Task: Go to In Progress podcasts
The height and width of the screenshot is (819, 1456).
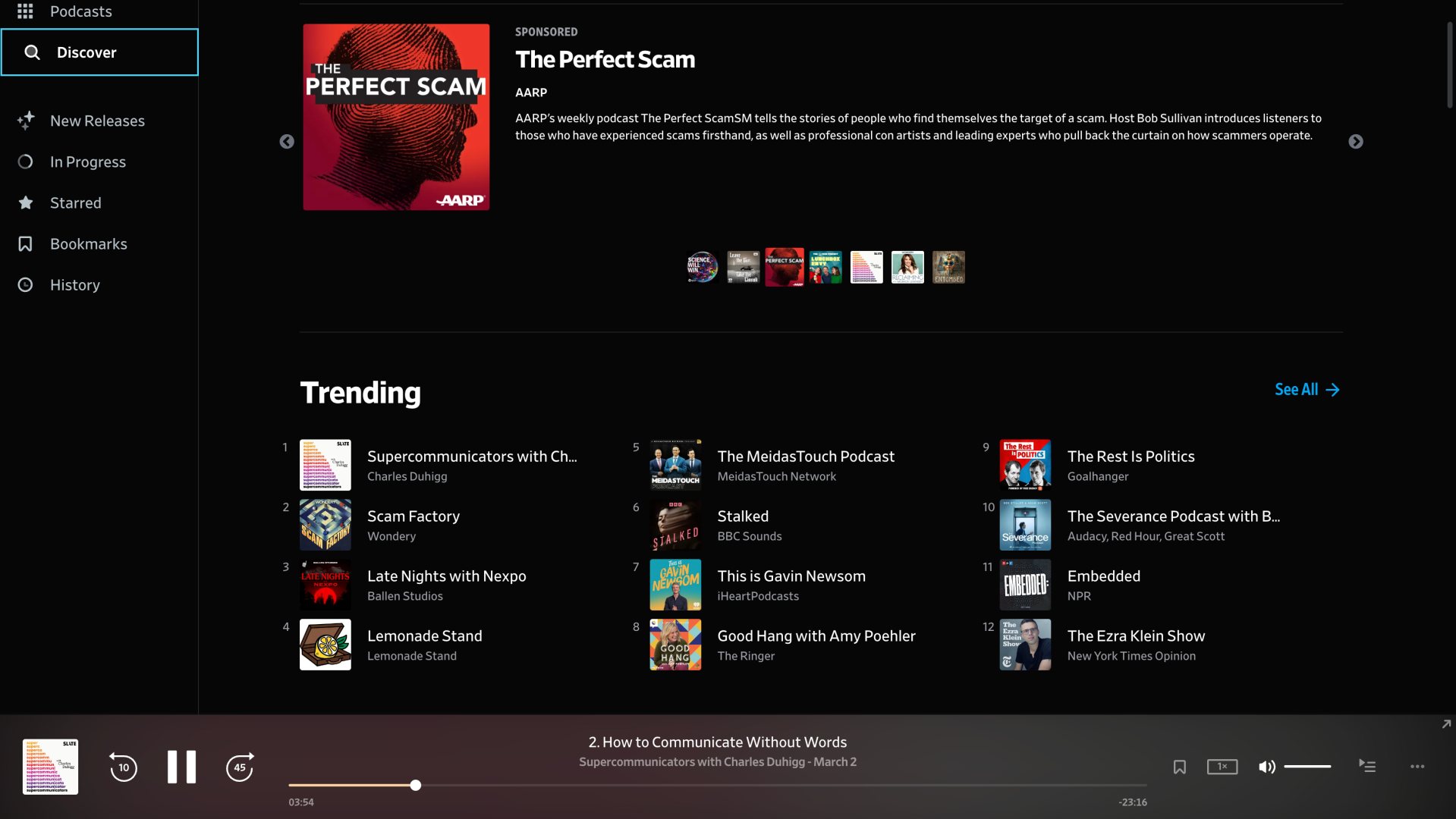Action: point(87,162)
